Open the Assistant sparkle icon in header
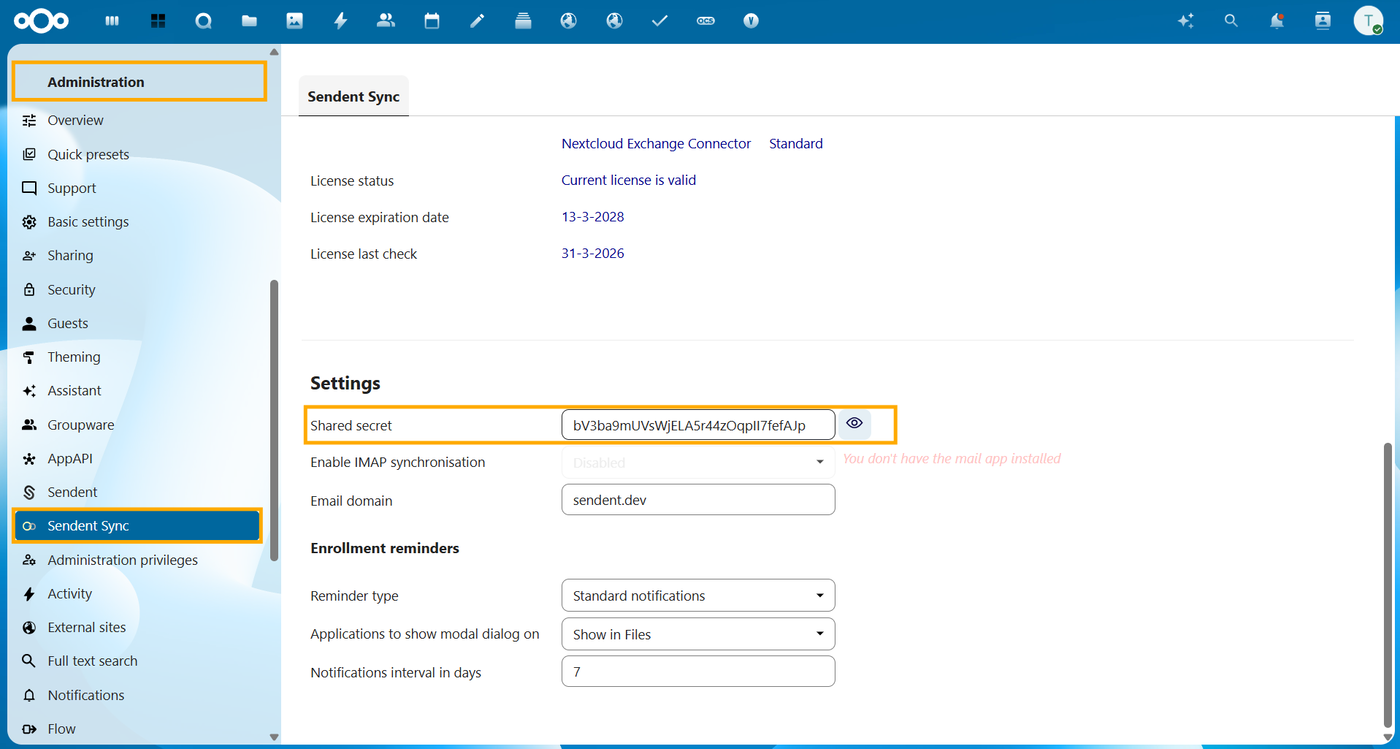 tap(1186, 21)
